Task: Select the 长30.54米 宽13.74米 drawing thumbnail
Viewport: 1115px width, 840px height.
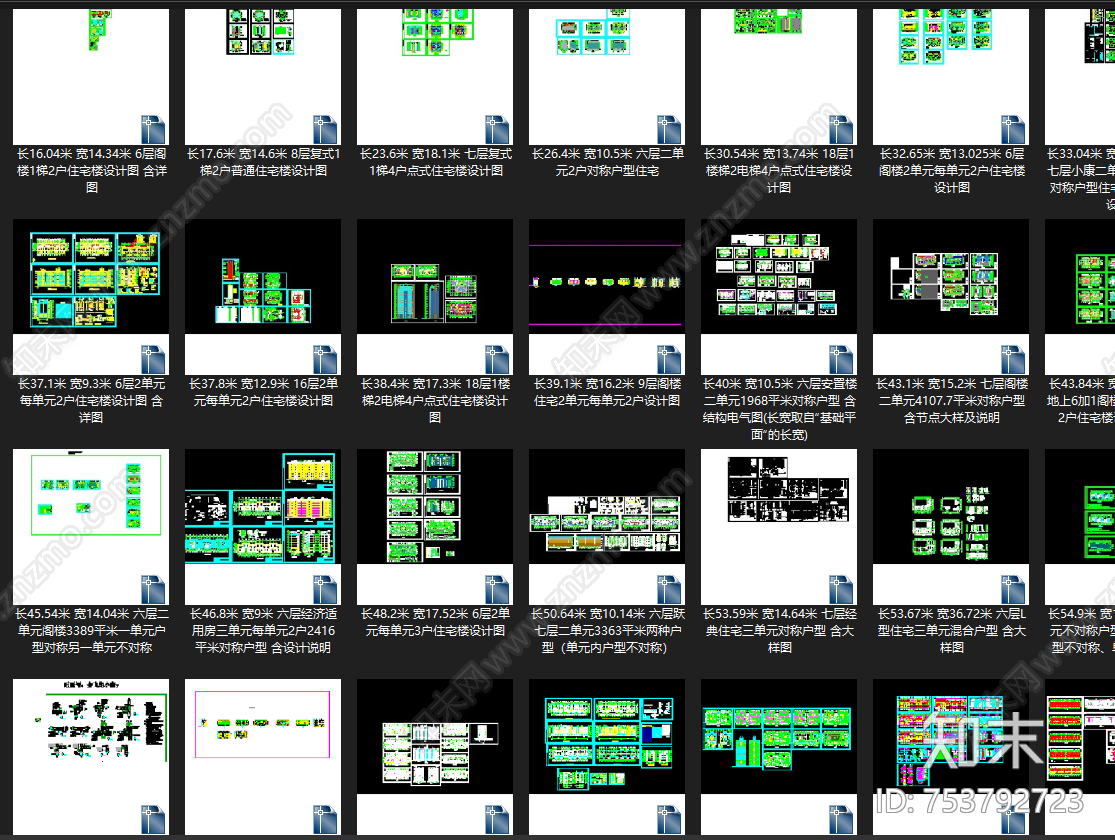Action: 779,77
